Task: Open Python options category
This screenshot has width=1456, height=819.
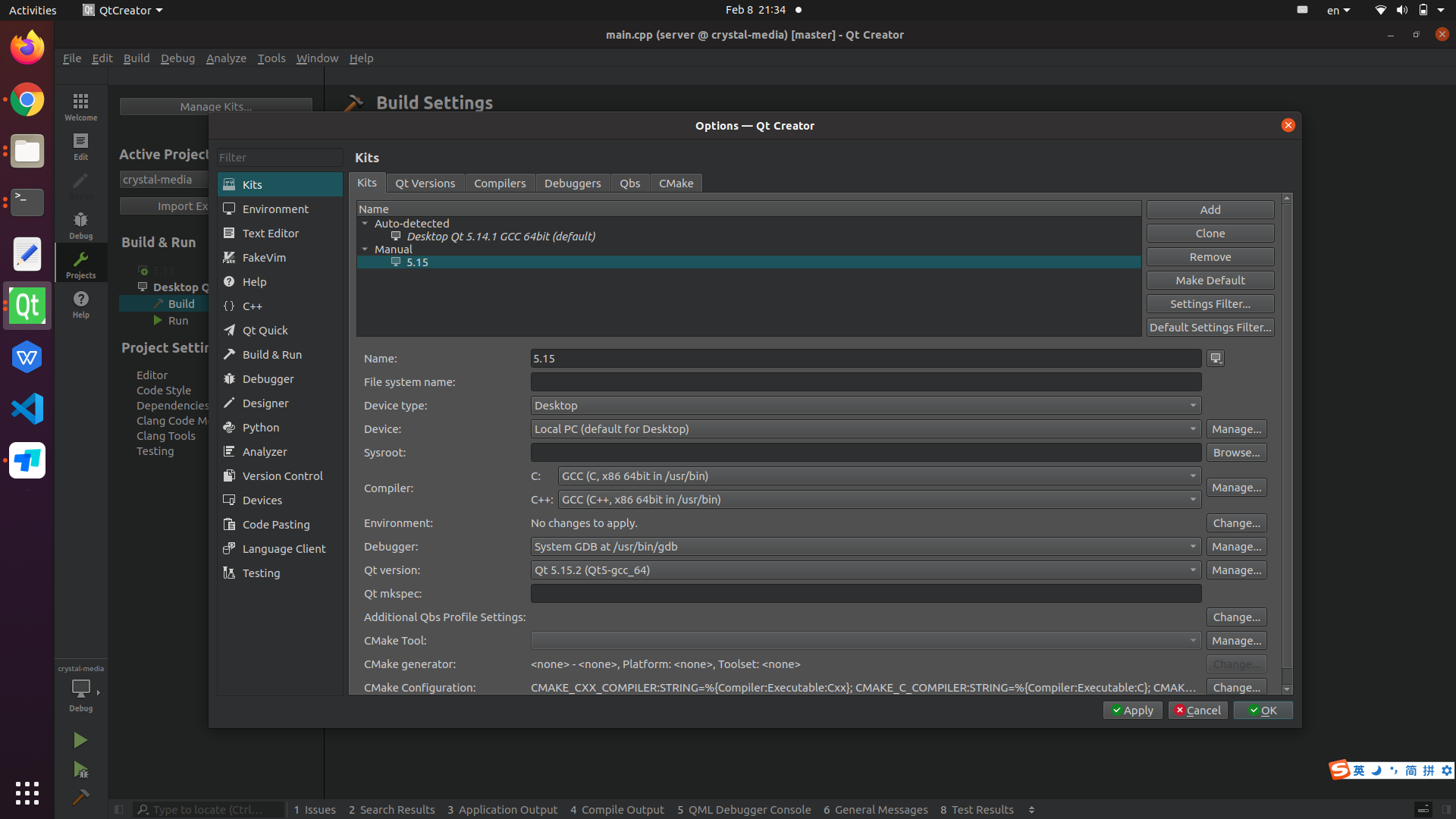Action: [x=280, y=428]
